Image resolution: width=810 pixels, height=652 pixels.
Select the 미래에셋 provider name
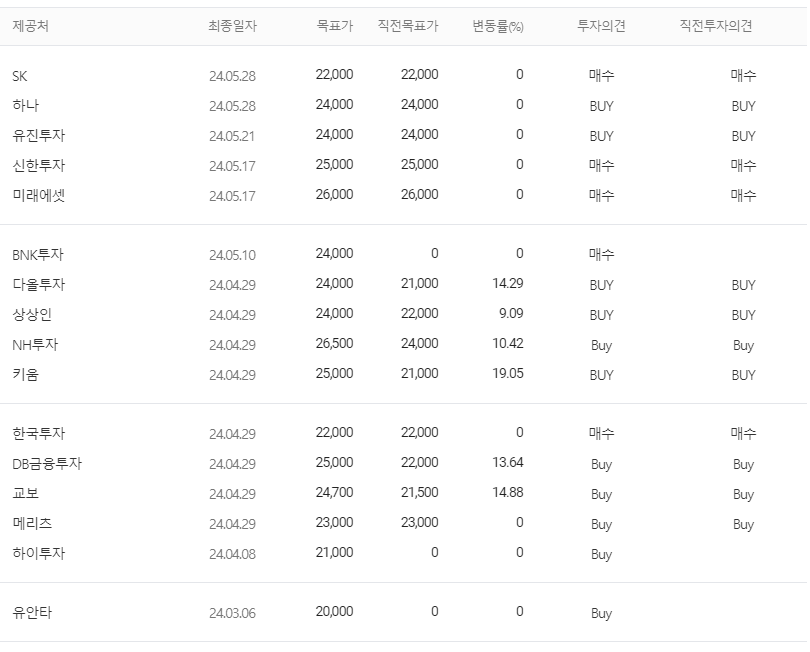coord(39,195)
